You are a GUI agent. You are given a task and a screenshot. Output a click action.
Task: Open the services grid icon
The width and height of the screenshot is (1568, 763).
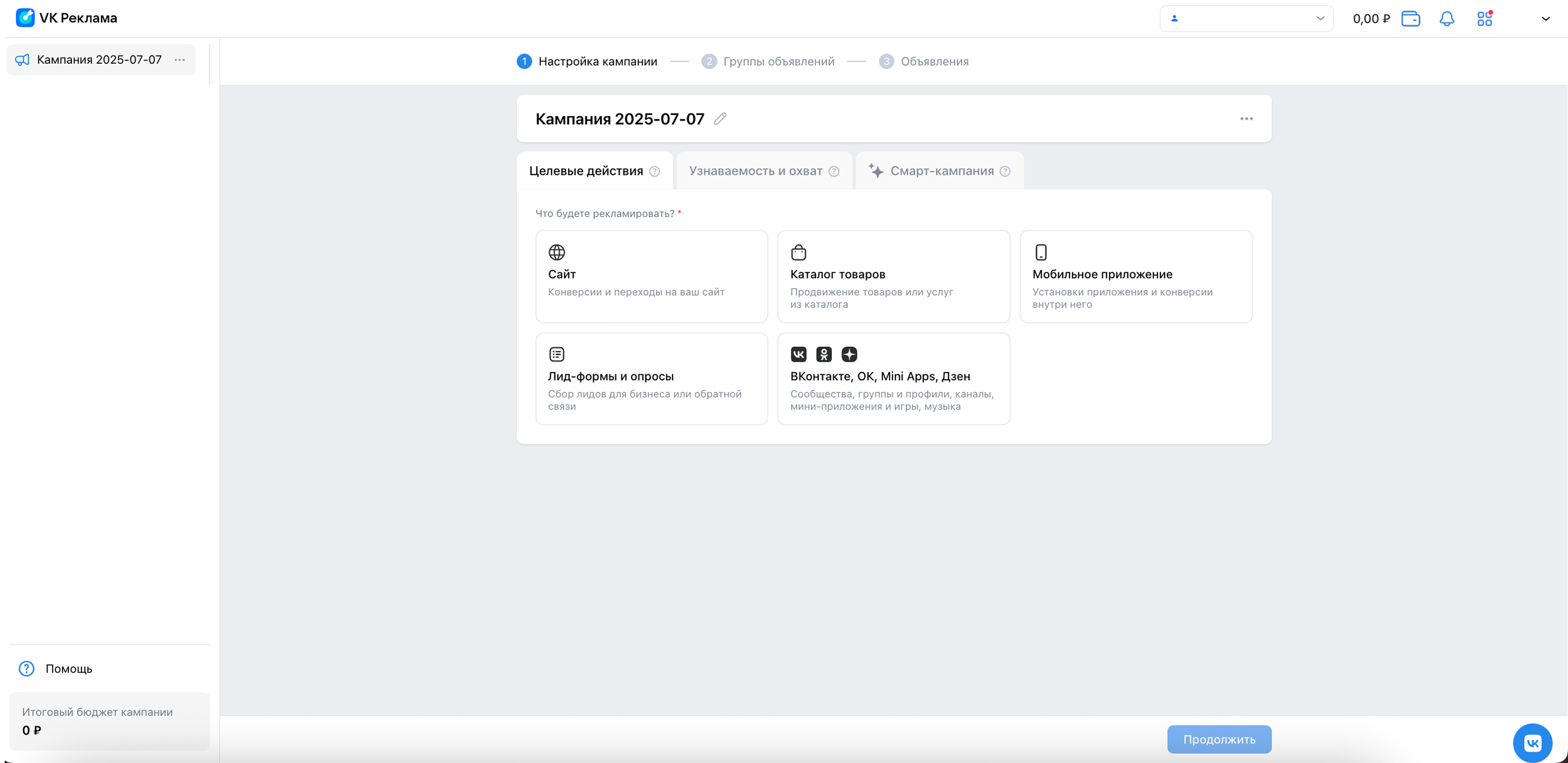pyautogui.click(x=1484, y=19)
